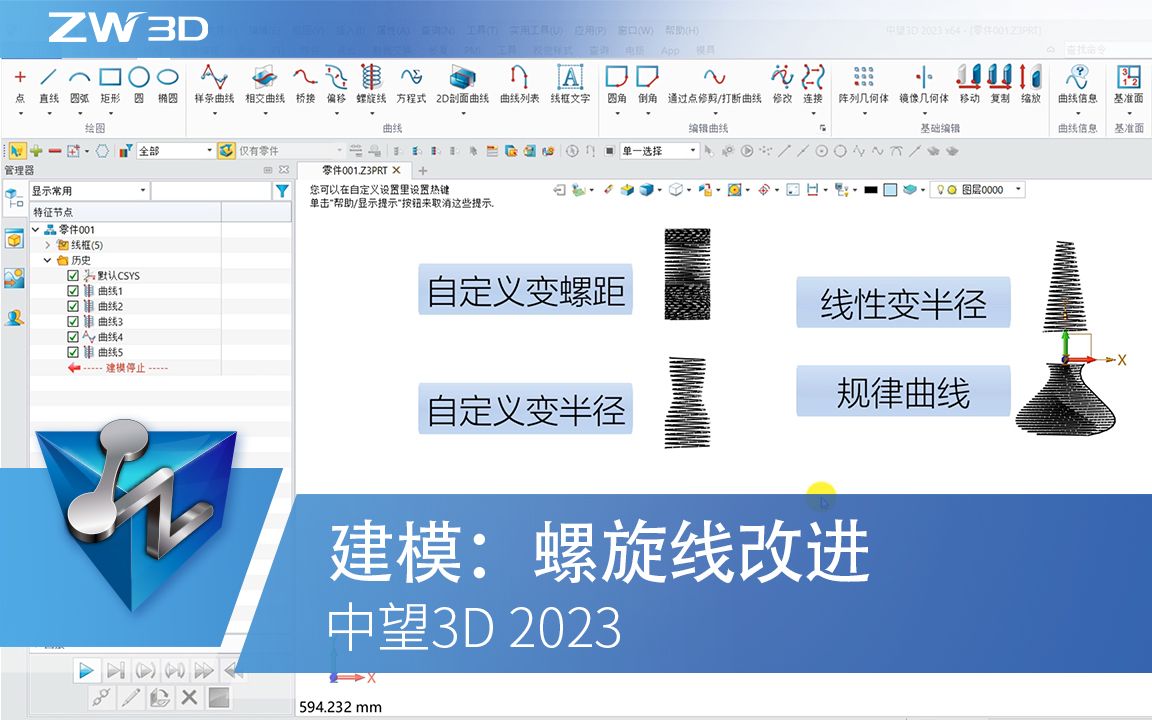Collapse the 历史 history folder
This screenshot has height=720, width=1152.
(x=46, y=260)
